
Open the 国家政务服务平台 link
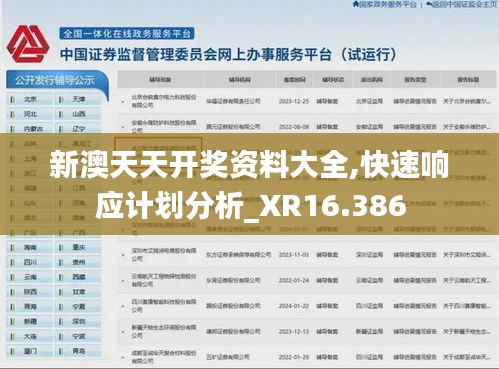pyautogui.click(x=385, y=4)
